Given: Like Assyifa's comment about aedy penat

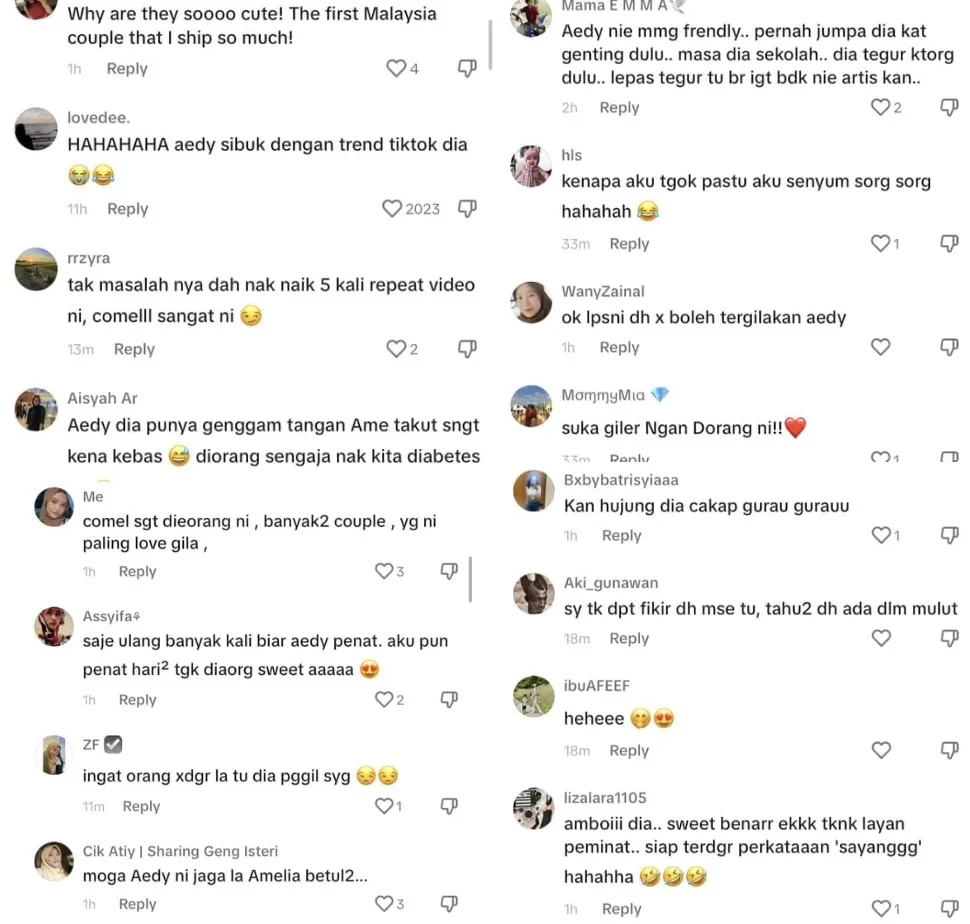Looking at the screenshot, I should (x=384, y=699).
